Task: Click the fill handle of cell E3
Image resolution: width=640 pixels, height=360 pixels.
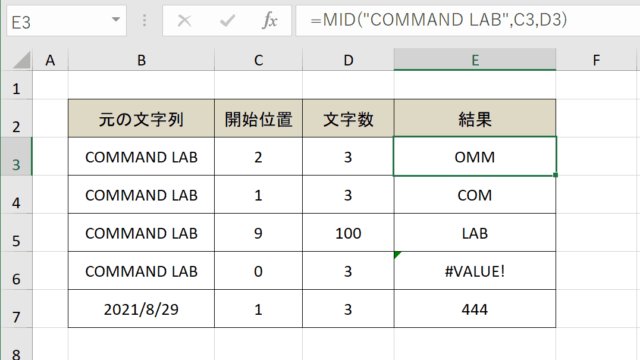Action: click(556, 175)
